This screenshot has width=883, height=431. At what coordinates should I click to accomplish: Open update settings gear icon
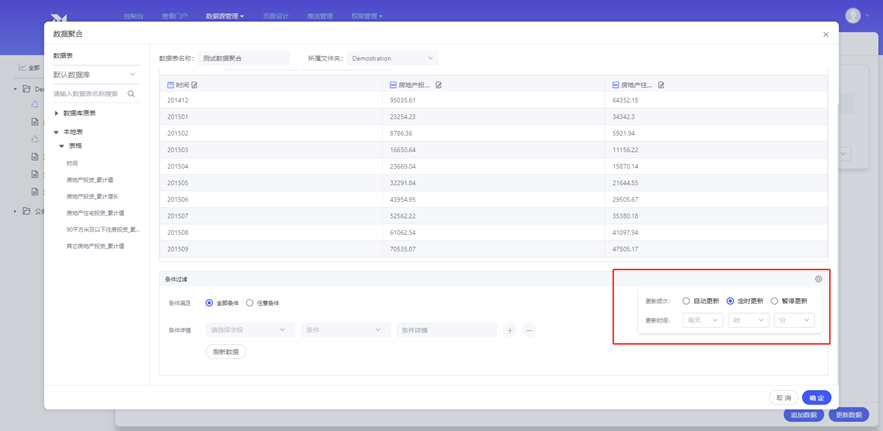click(818, 279)
